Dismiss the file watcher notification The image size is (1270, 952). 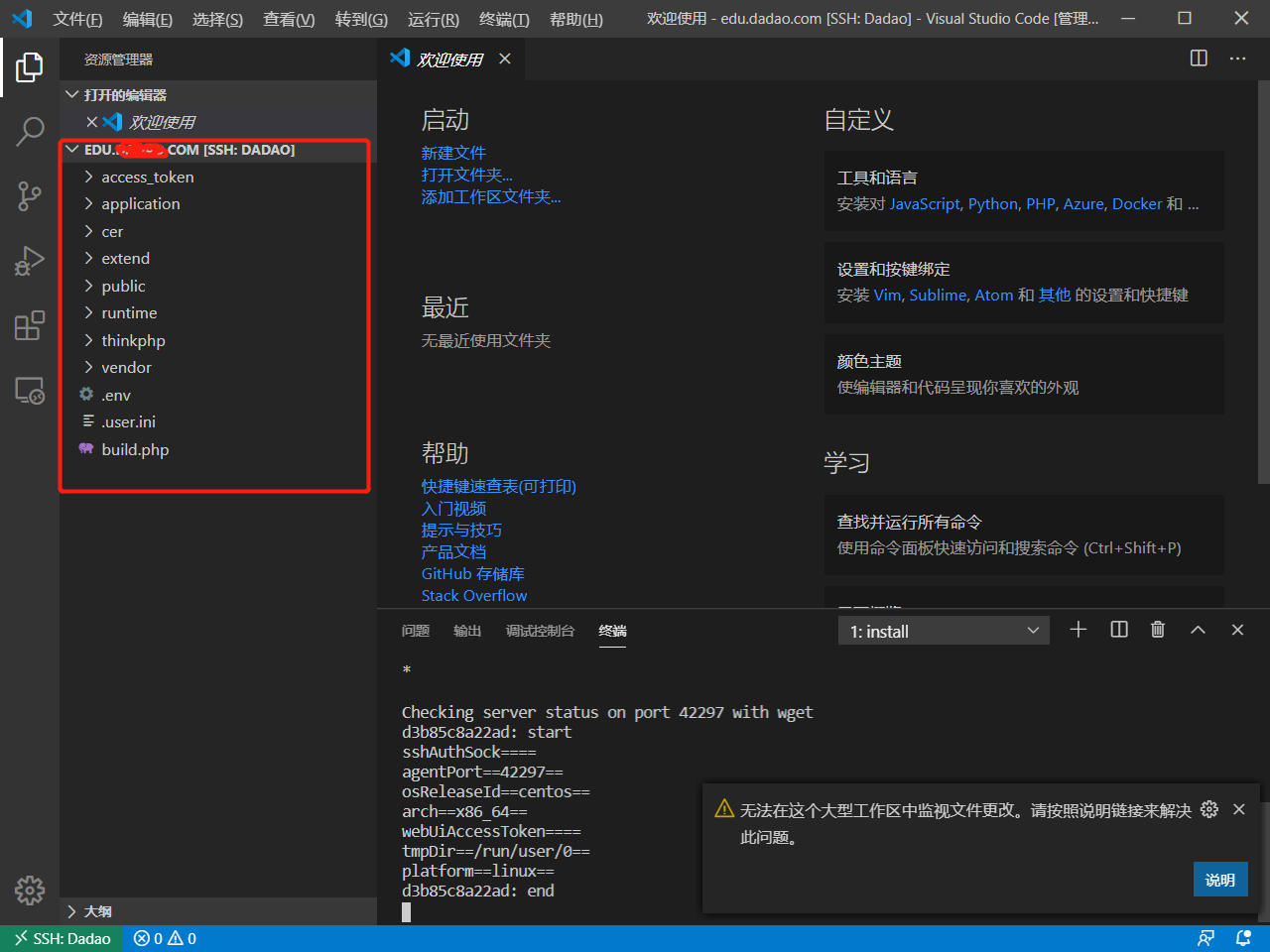pos(1239,809)
